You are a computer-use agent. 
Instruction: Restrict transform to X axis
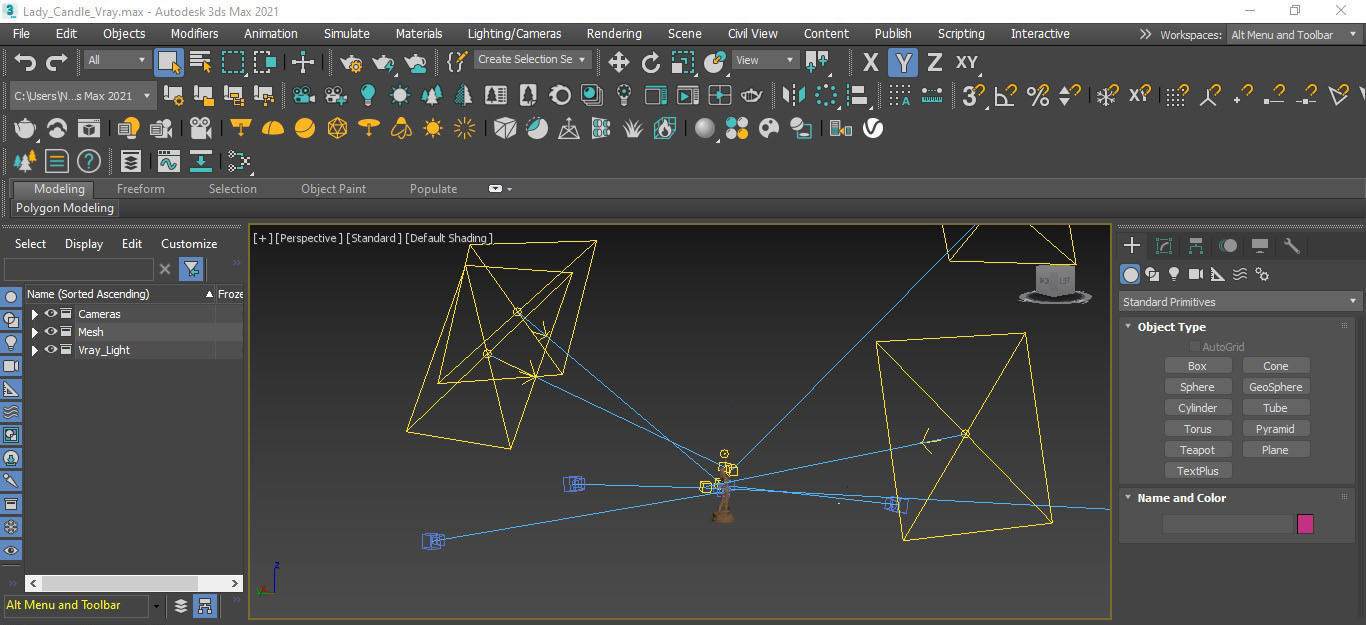(870, 63)
